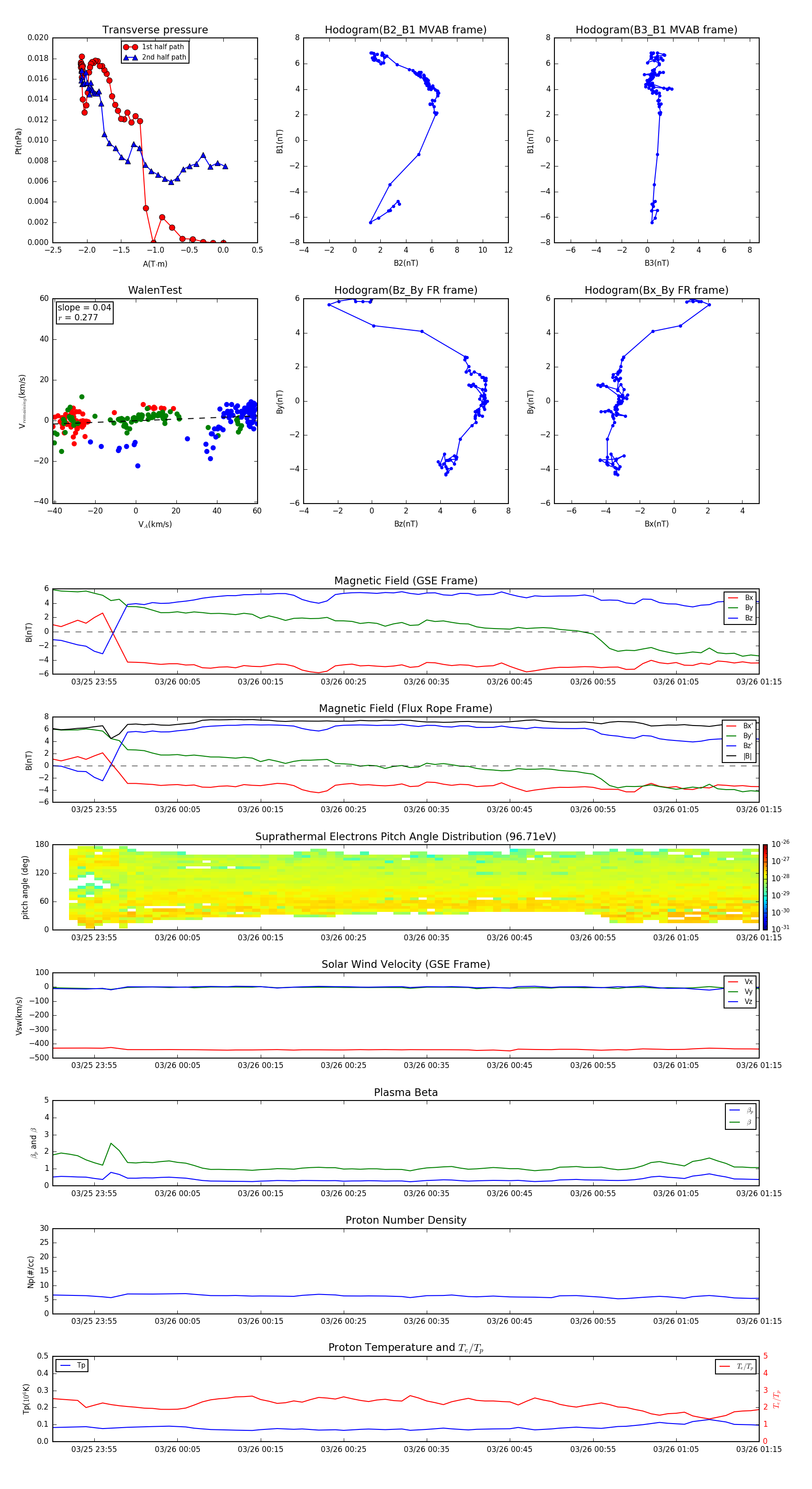Click the By legend entry in GSE panel

click(x=740, y=607)
